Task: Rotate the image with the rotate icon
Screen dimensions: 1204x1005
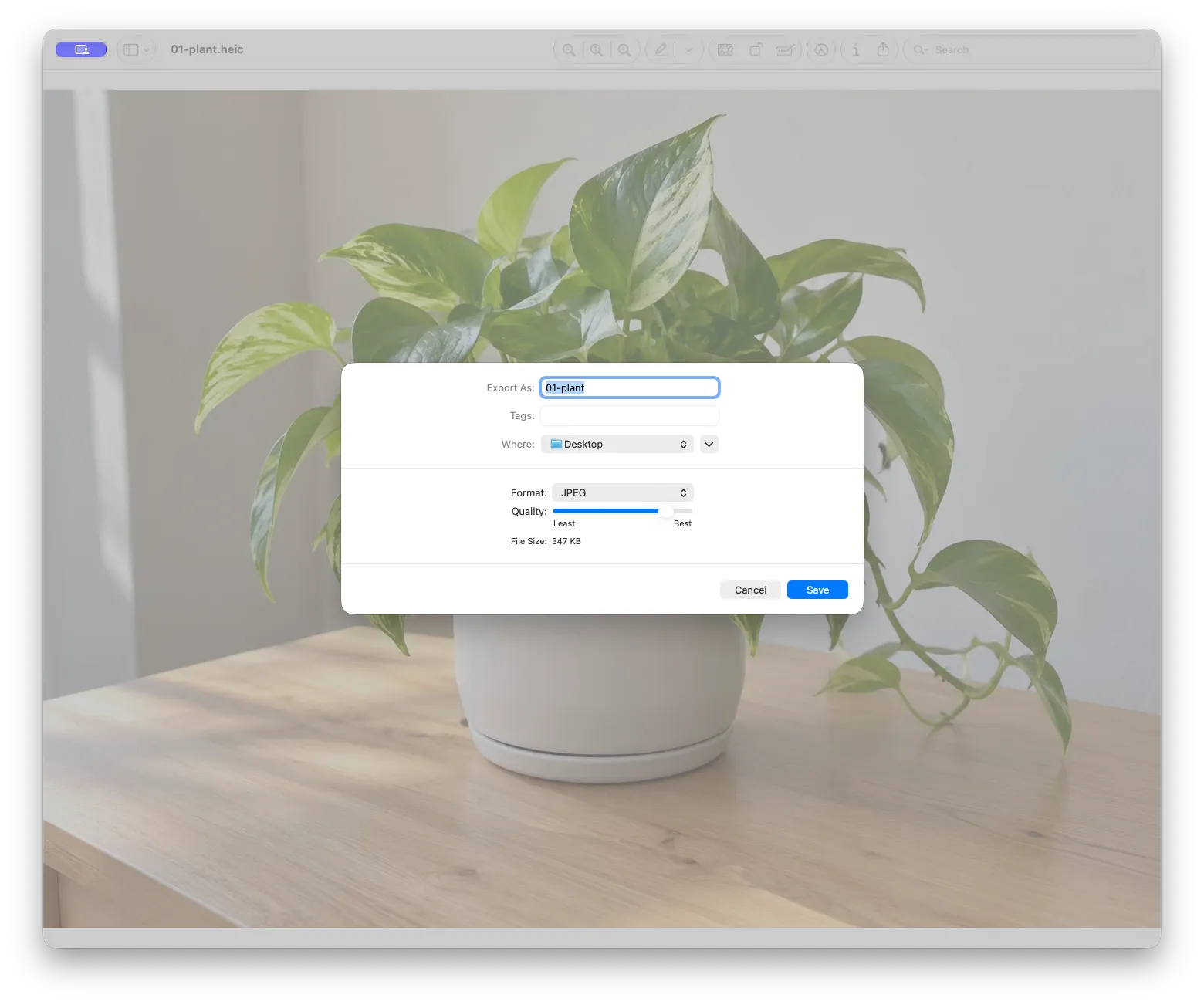Action: click(x=756, y=49)
